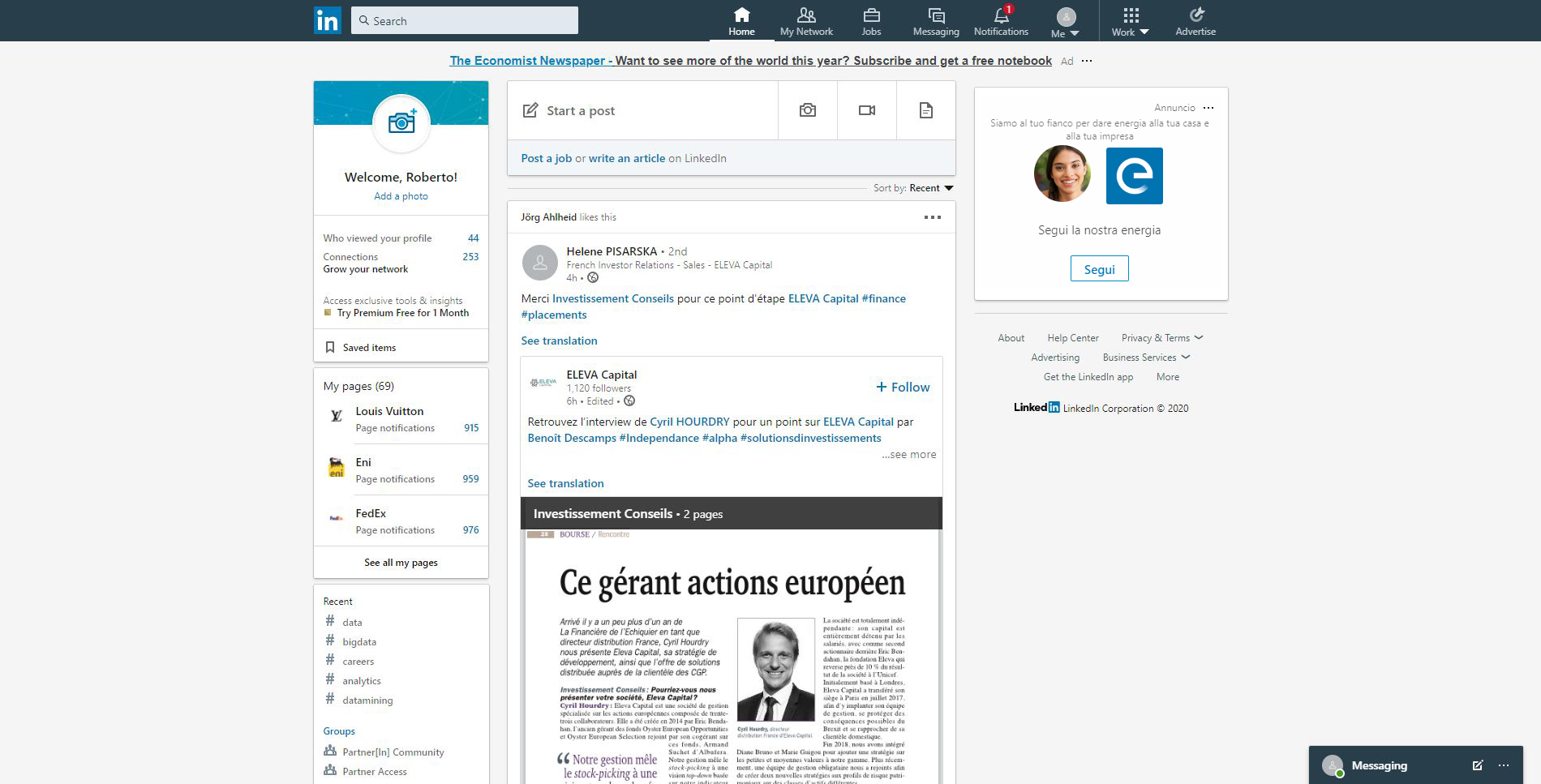Open the Cyril HOURDRY mention
Image resolution: width=1541 pixels, height=784 pixels.
click(x=690, y=422)
